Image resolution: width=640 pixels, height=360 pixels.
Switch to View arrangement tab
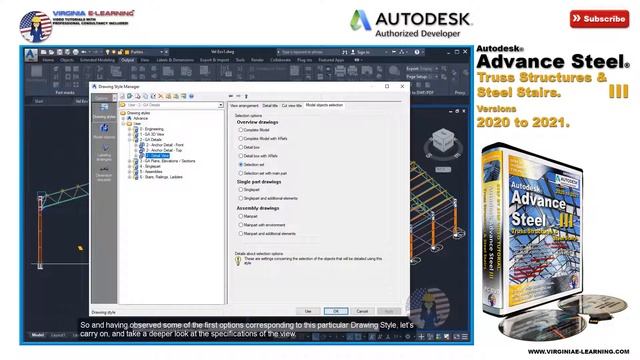[x=244, y=106]
